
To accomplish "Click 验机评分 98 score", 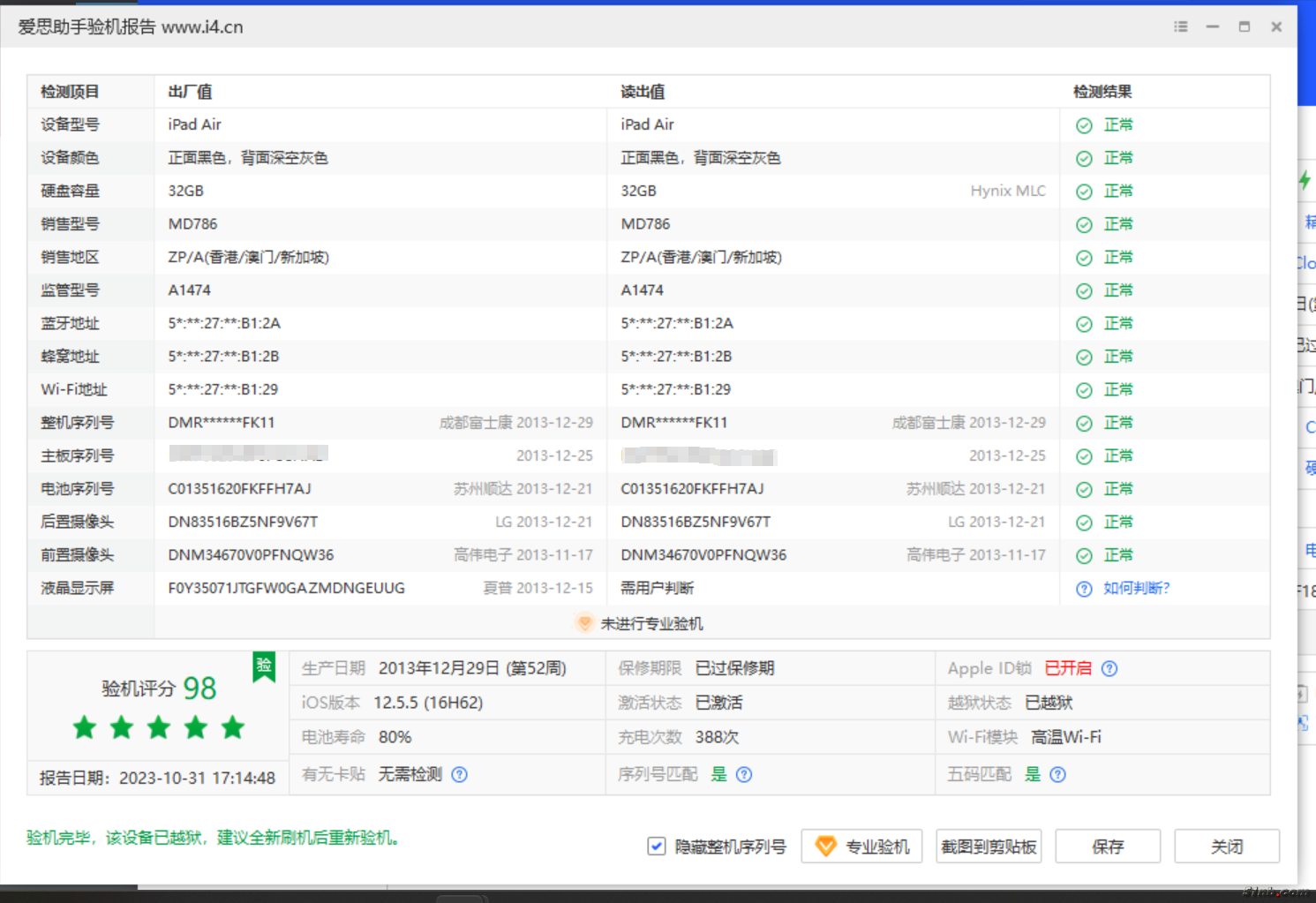I will pyautogui.click(x=159, y=688).
